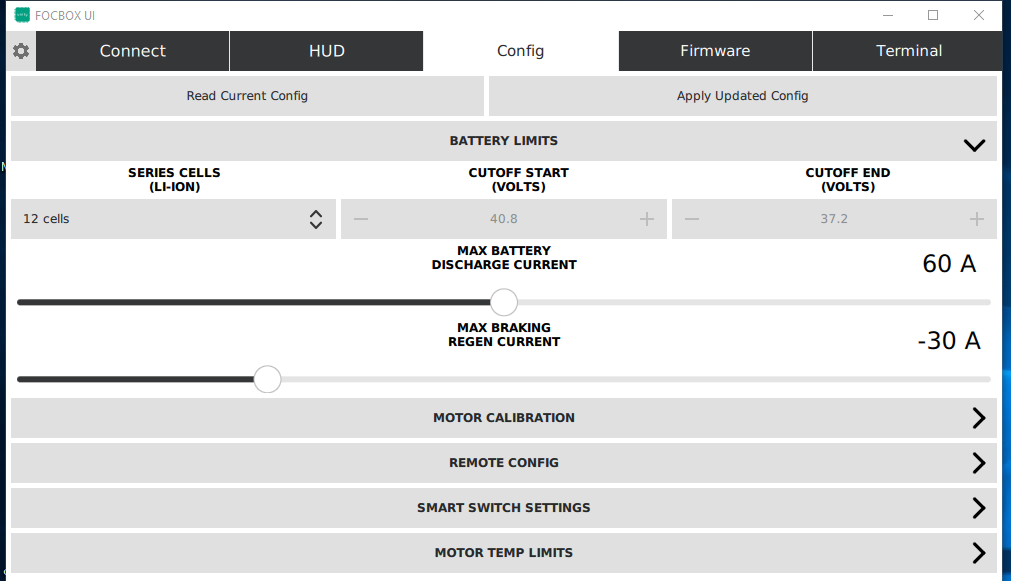1011x581 pixels.
Task: Click Apply Updated Config button
Action: [x=742, y=96]
